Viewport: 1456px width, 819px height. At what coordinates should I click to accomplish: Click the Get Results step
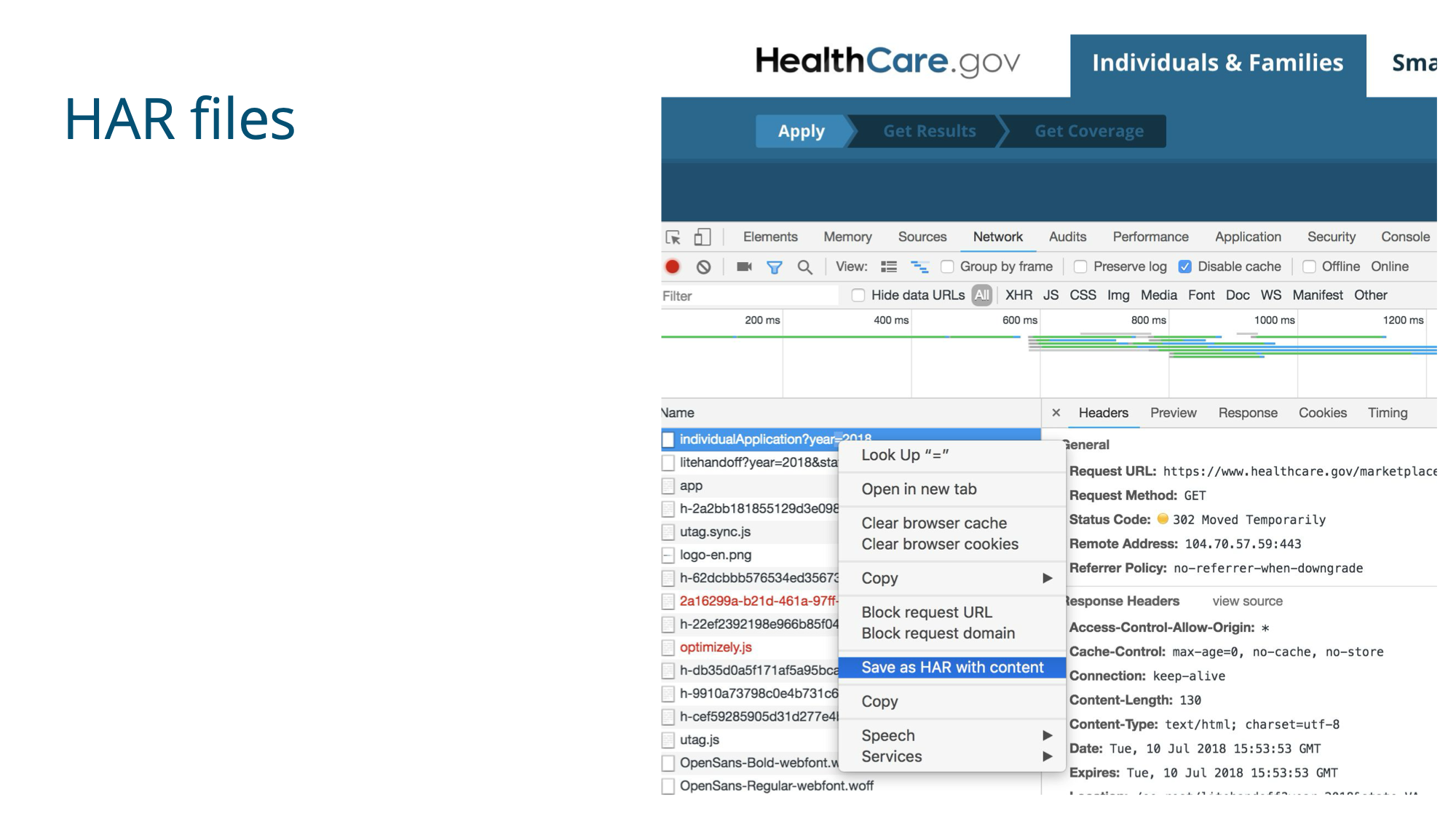coord(929,131)
